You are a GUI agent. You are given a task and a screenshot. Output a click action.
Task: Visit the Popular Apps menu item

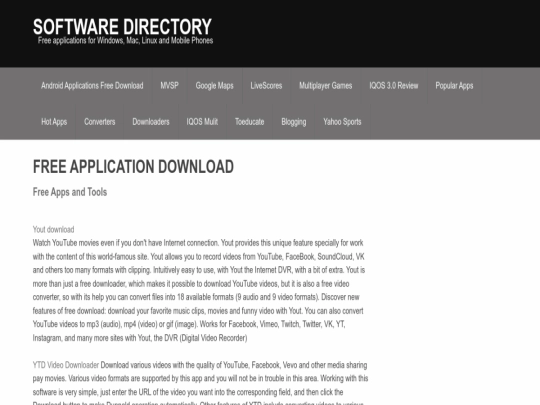pos(454,85)
